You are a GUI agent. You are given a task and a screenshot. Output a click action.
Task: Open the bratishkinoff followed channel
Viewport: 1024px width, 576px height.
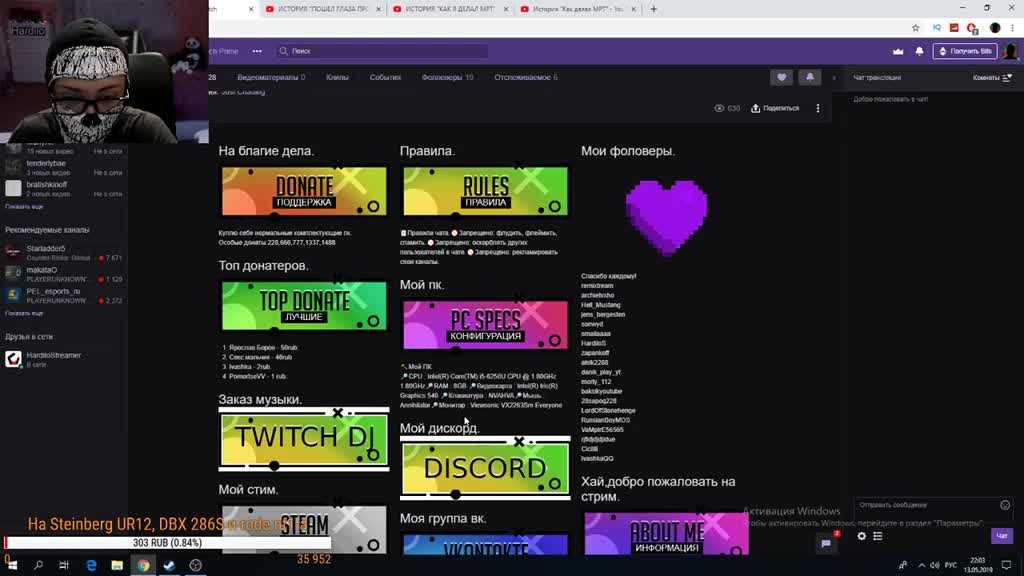pyautogui.click(x=63, y=189)
